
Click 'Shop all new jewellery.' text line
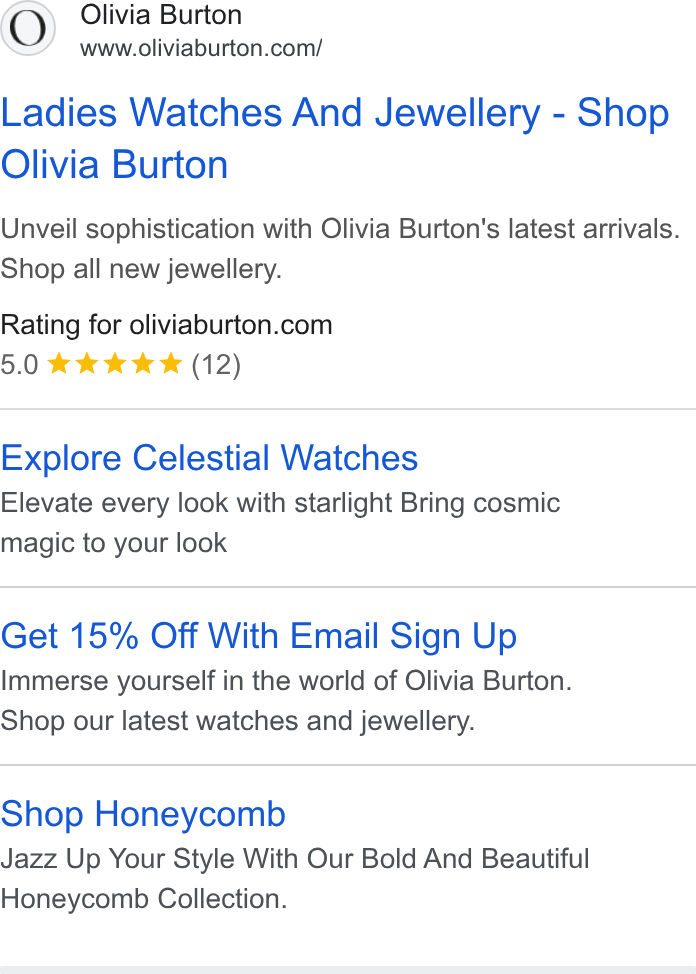point(141,269)
